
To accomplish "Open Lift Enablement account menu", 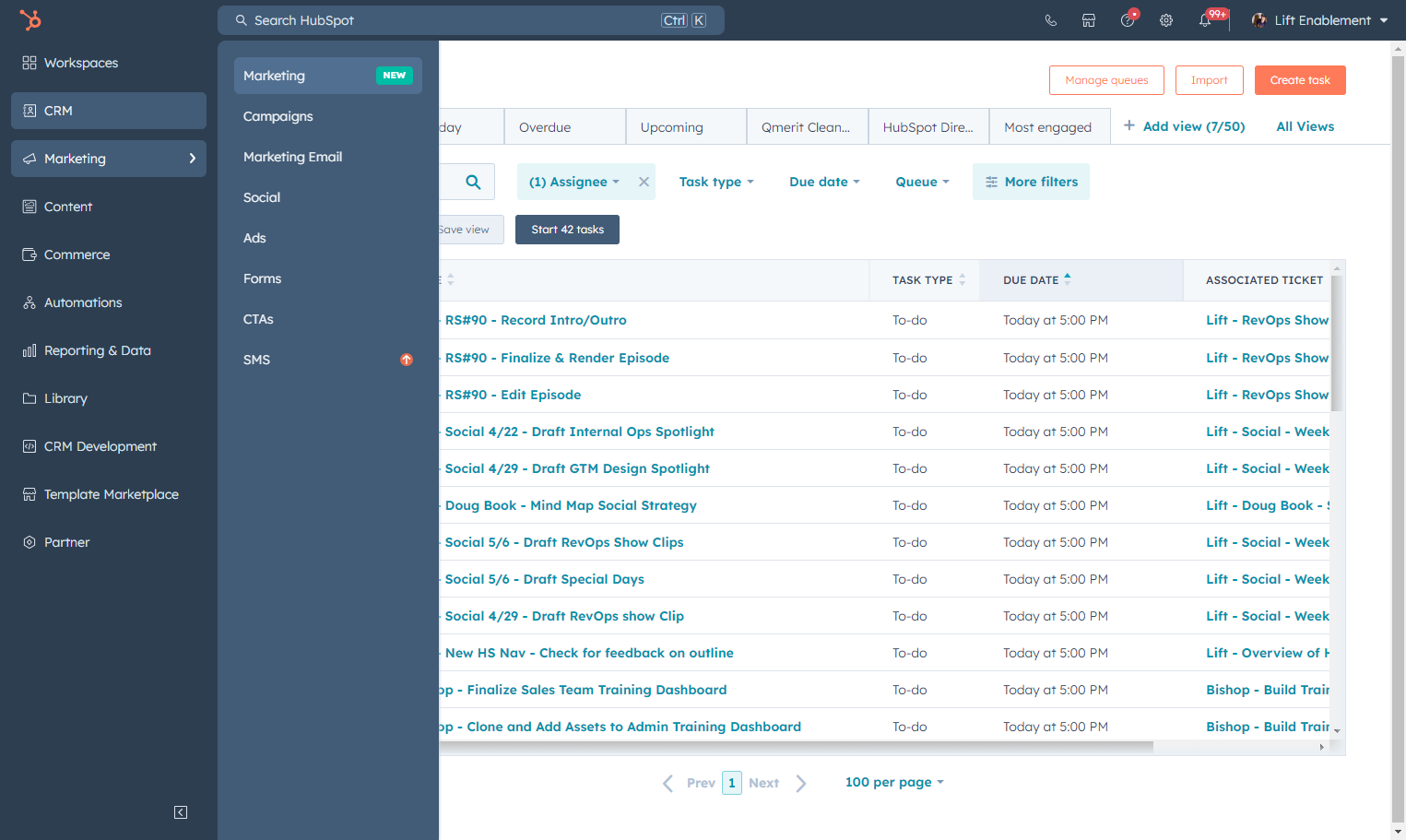I will click(1319, 20).
